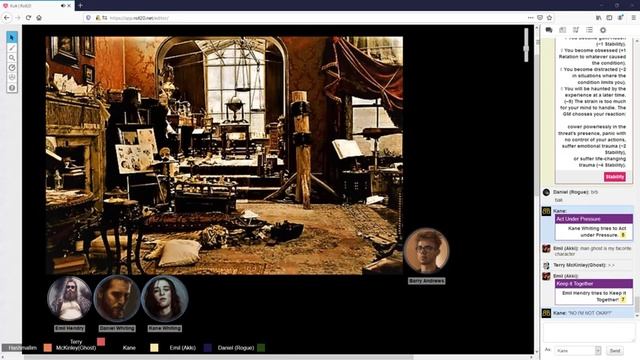
Task: Click the Pocket save icon
Action: 540,18
